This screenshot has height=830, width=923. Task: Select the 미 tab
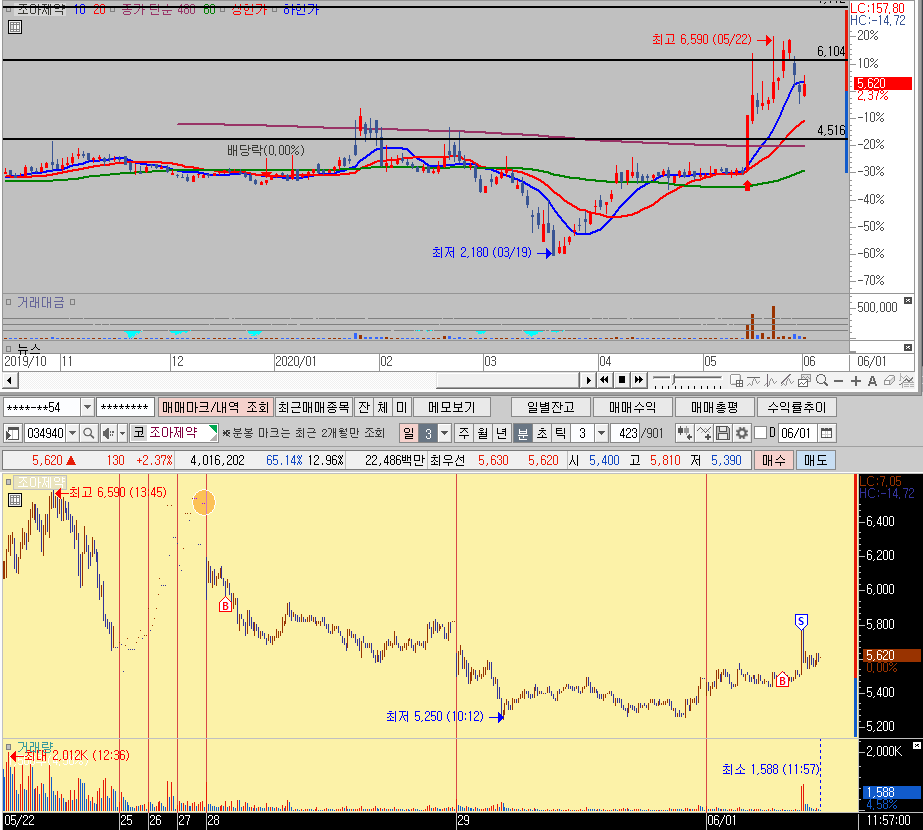tap(401, 407)
